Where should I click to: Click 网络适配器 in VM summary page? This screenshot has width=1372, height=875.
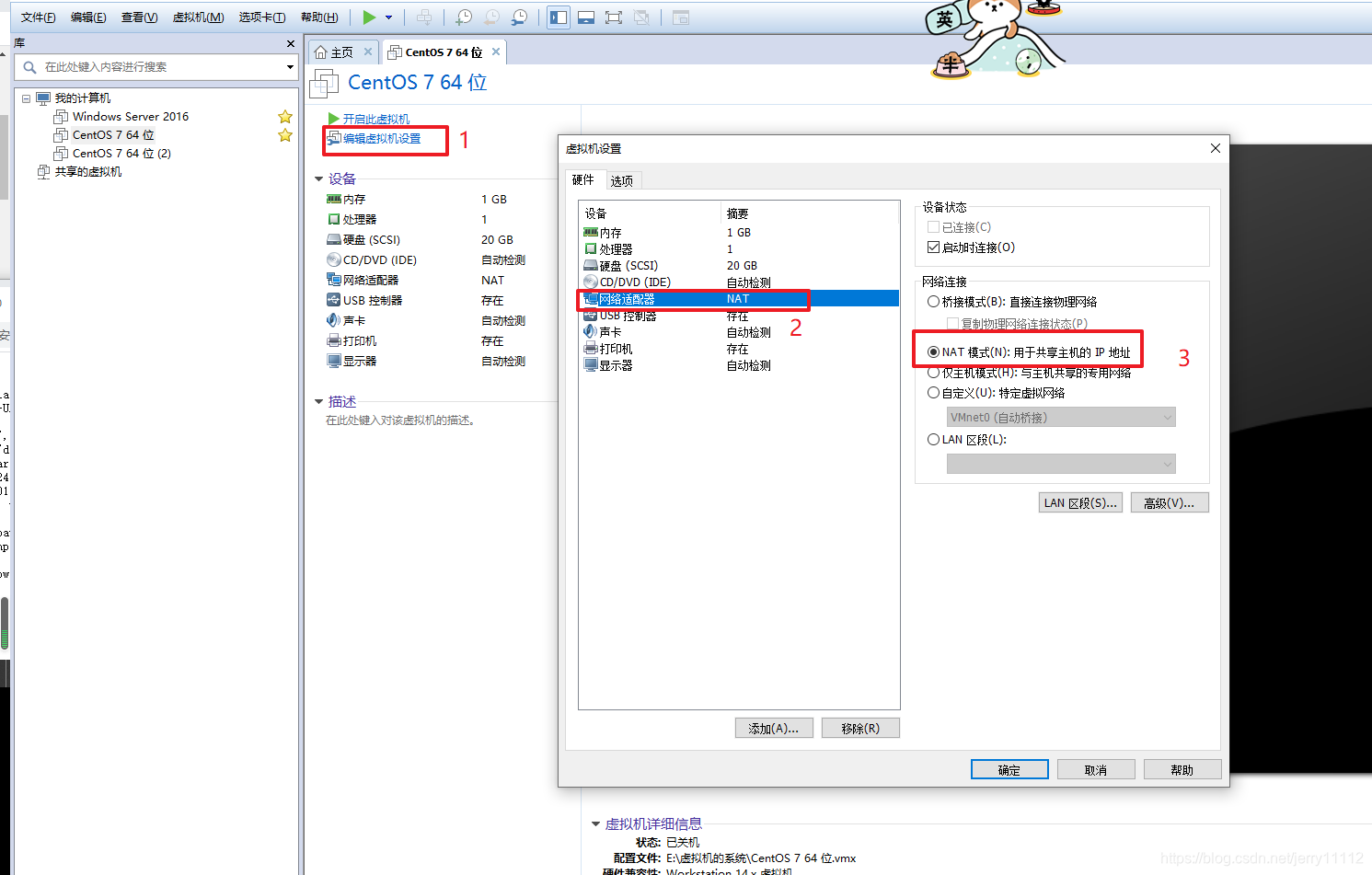[371, 281]
